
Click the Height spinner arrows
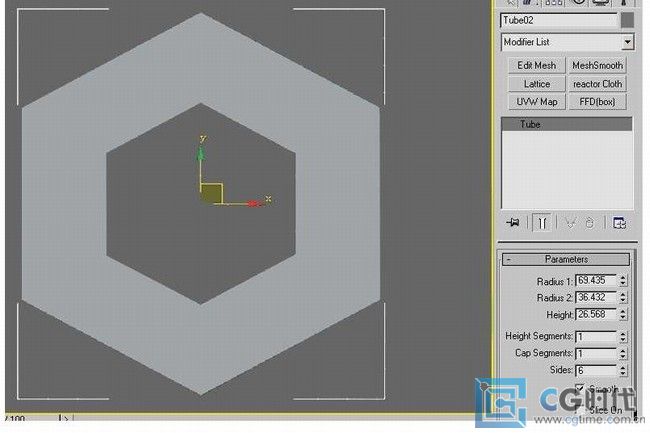tap(623, 314)
